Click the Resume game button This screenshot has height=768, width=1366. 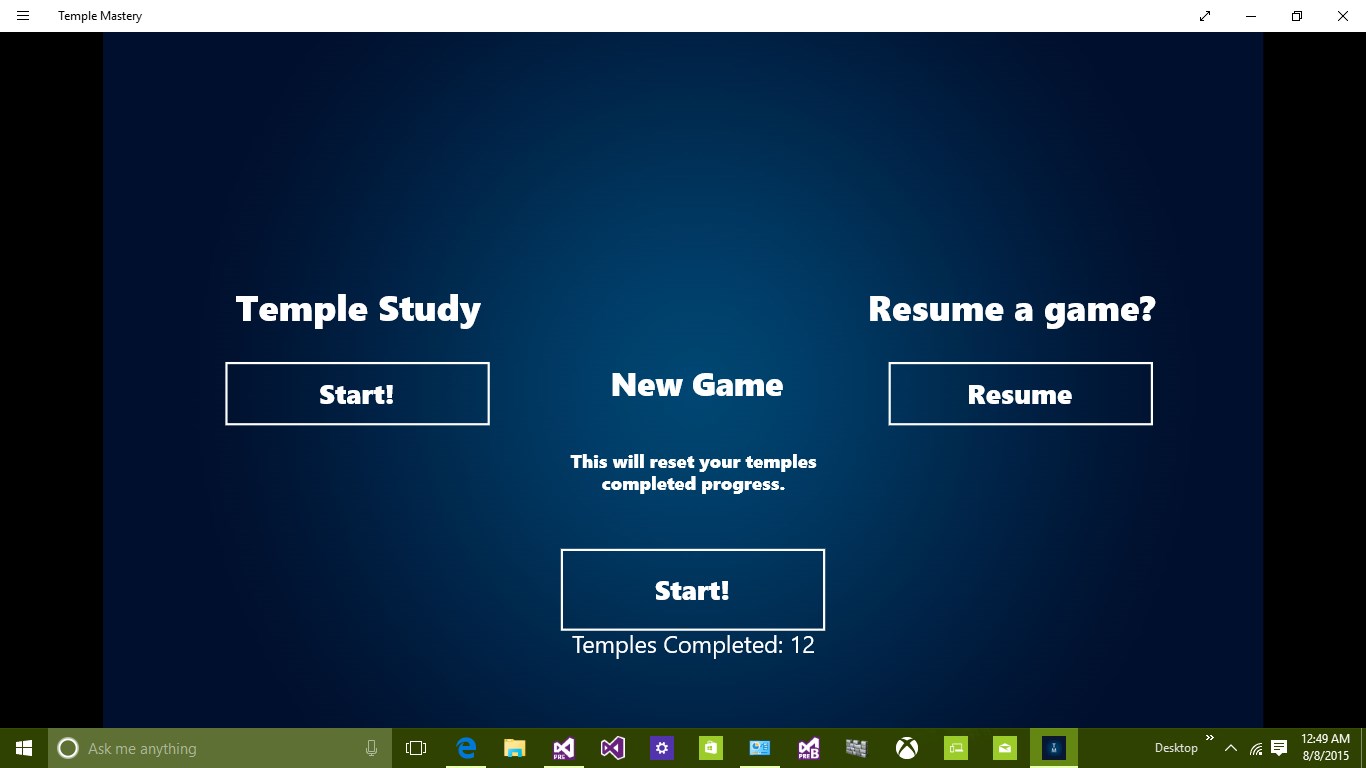pos(1020,394)
